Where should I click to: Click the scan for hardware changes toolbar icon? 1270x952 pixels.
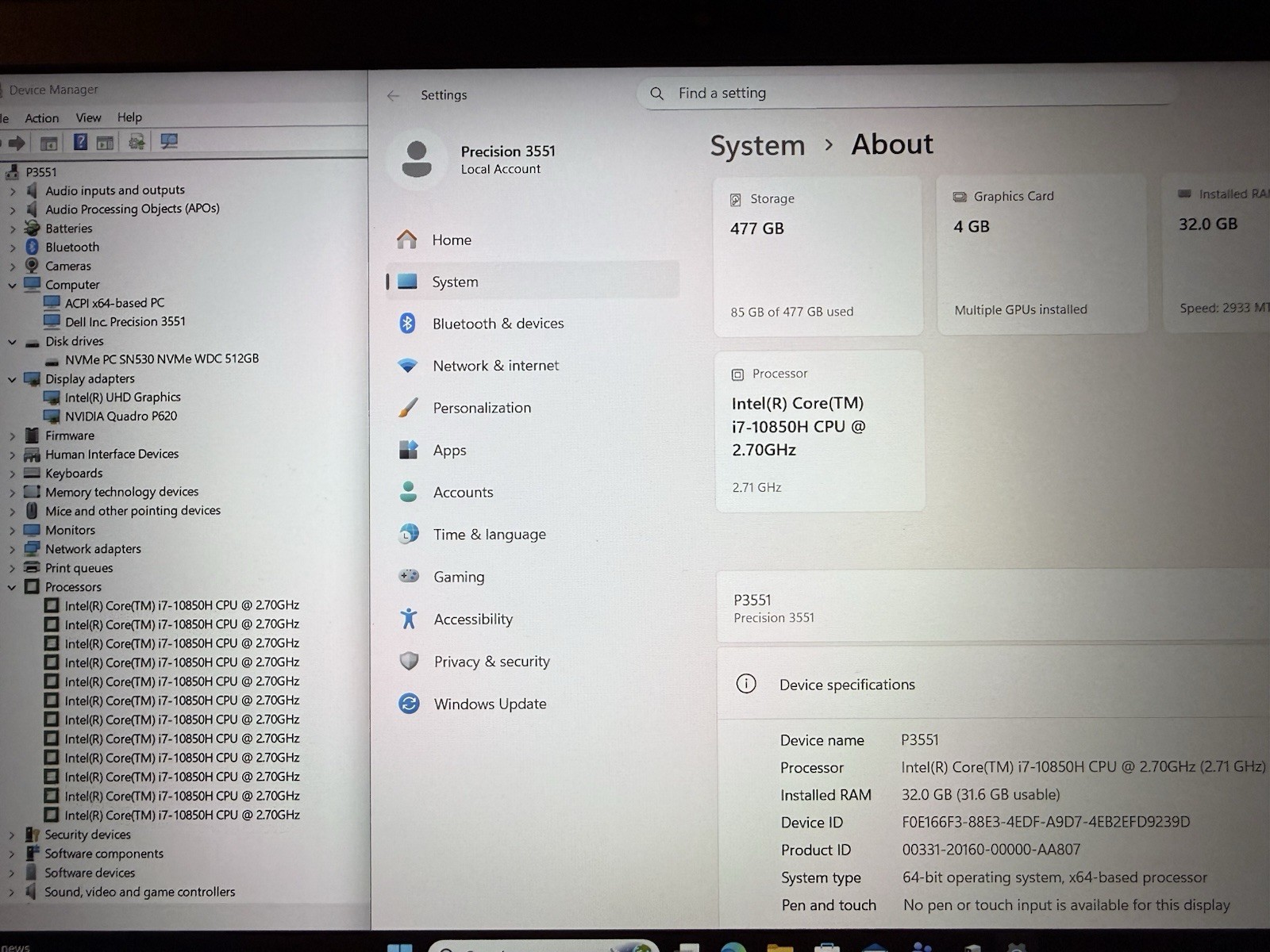coord(137,142)
